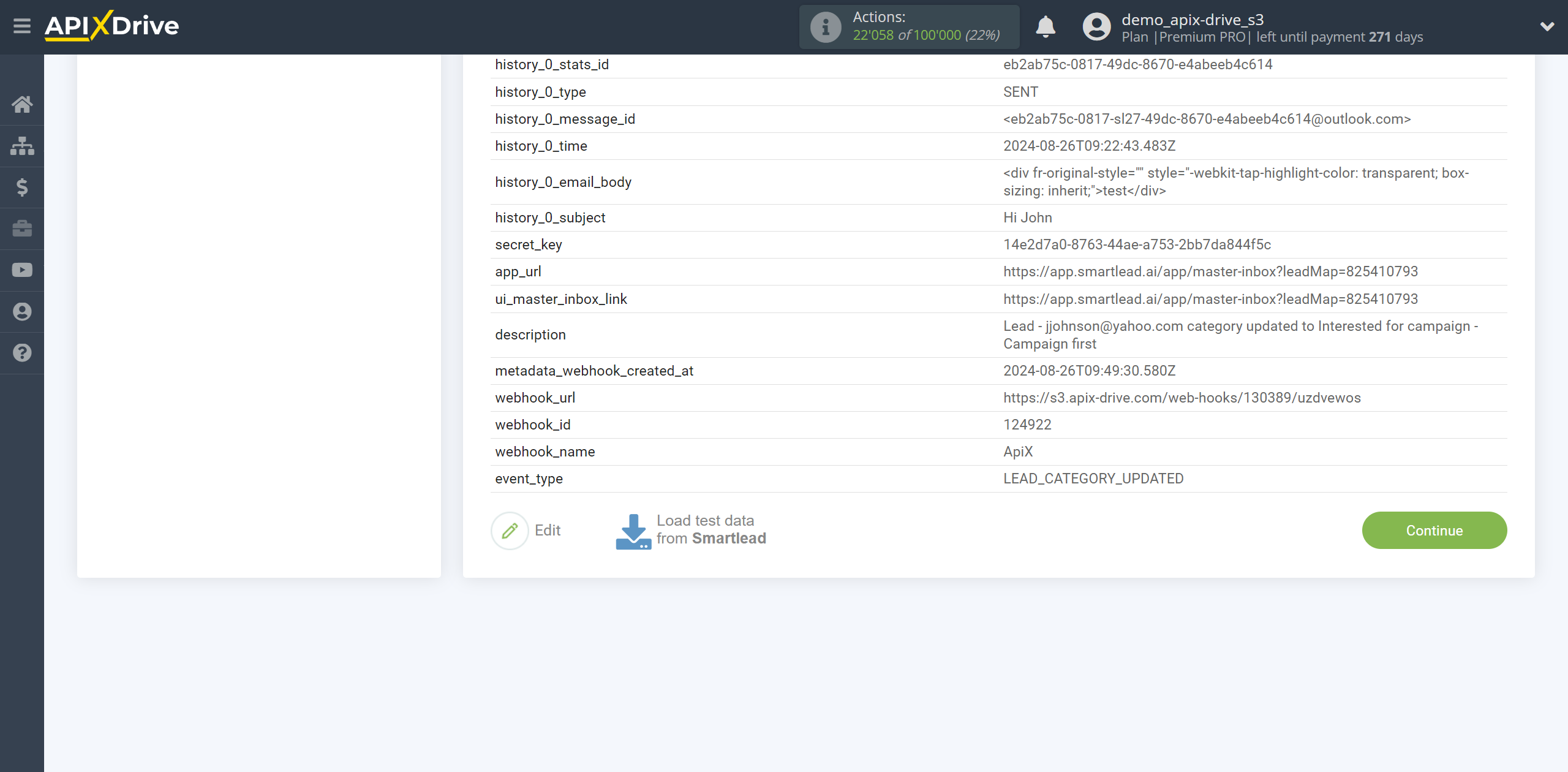Click the description field label

point(530,335)
